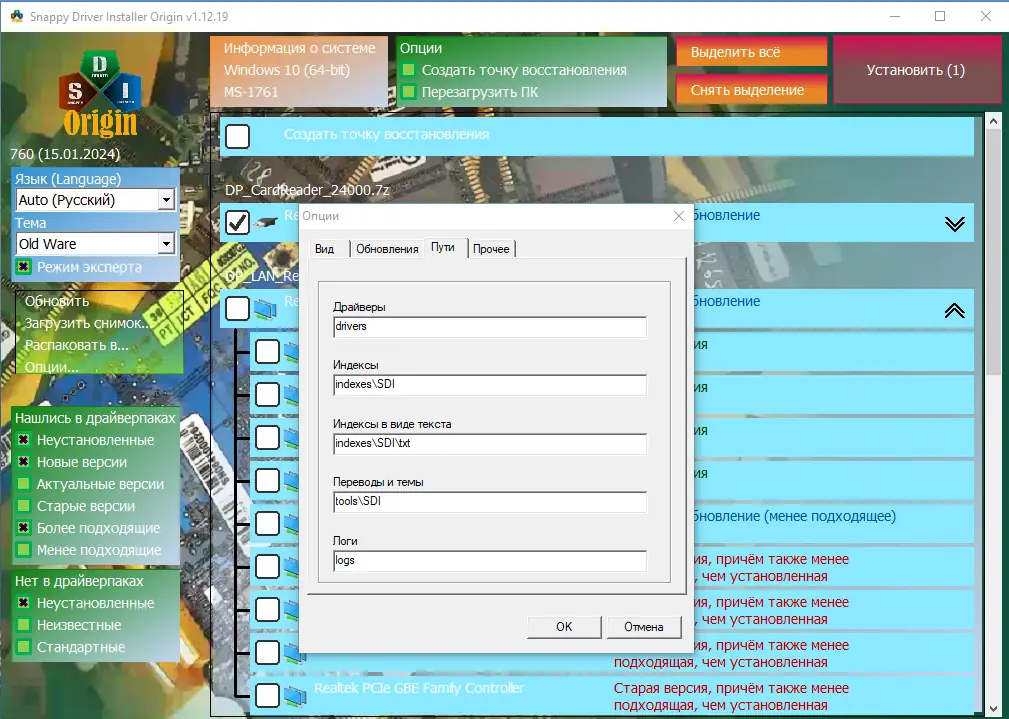Open Информация о системе panel
This screenshot has width=1009, height=719.
(299, 70)
